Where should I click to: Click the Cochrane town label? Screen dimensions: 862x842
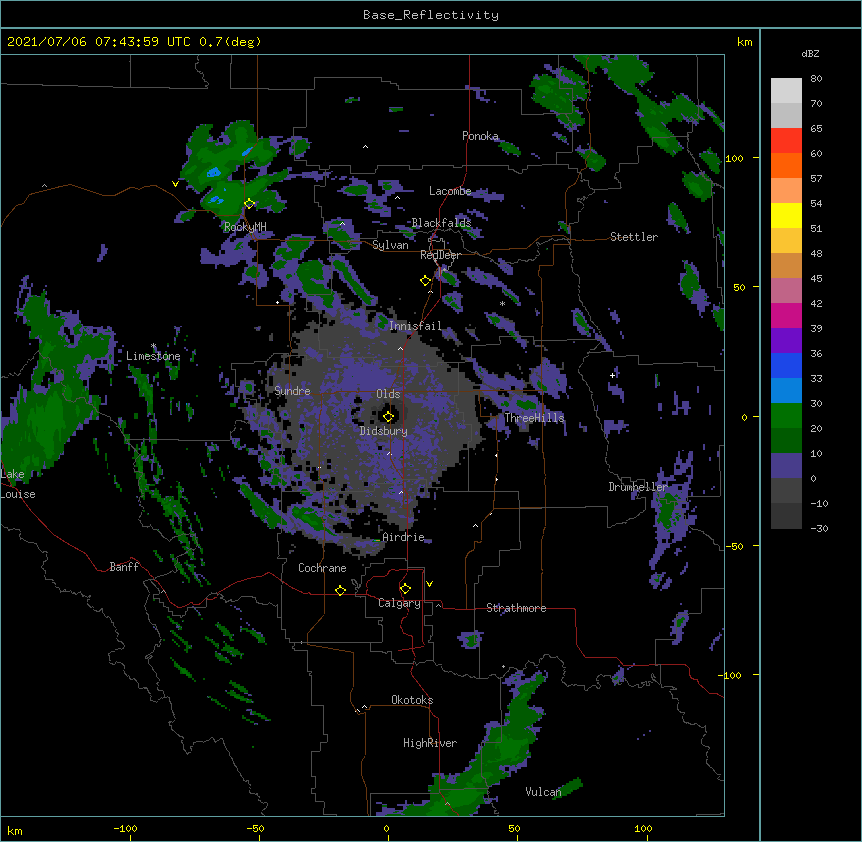click(x=322, y=568)
